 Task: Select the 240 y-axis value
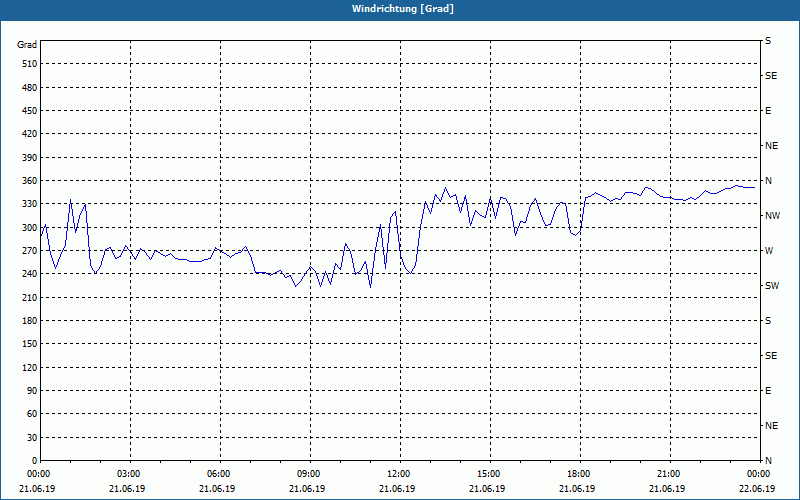tap(30, 274)
